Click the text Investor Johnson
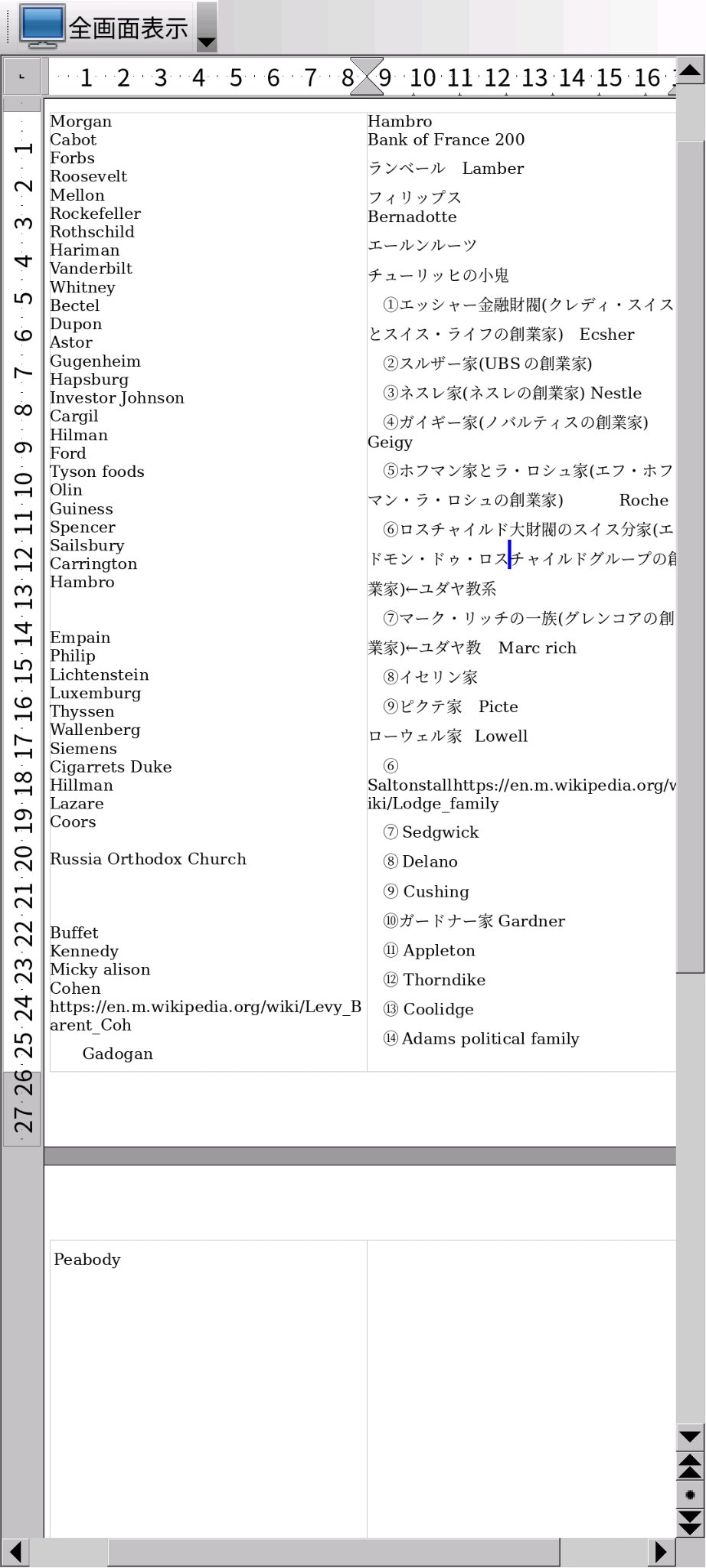 [x=117, y=398]
